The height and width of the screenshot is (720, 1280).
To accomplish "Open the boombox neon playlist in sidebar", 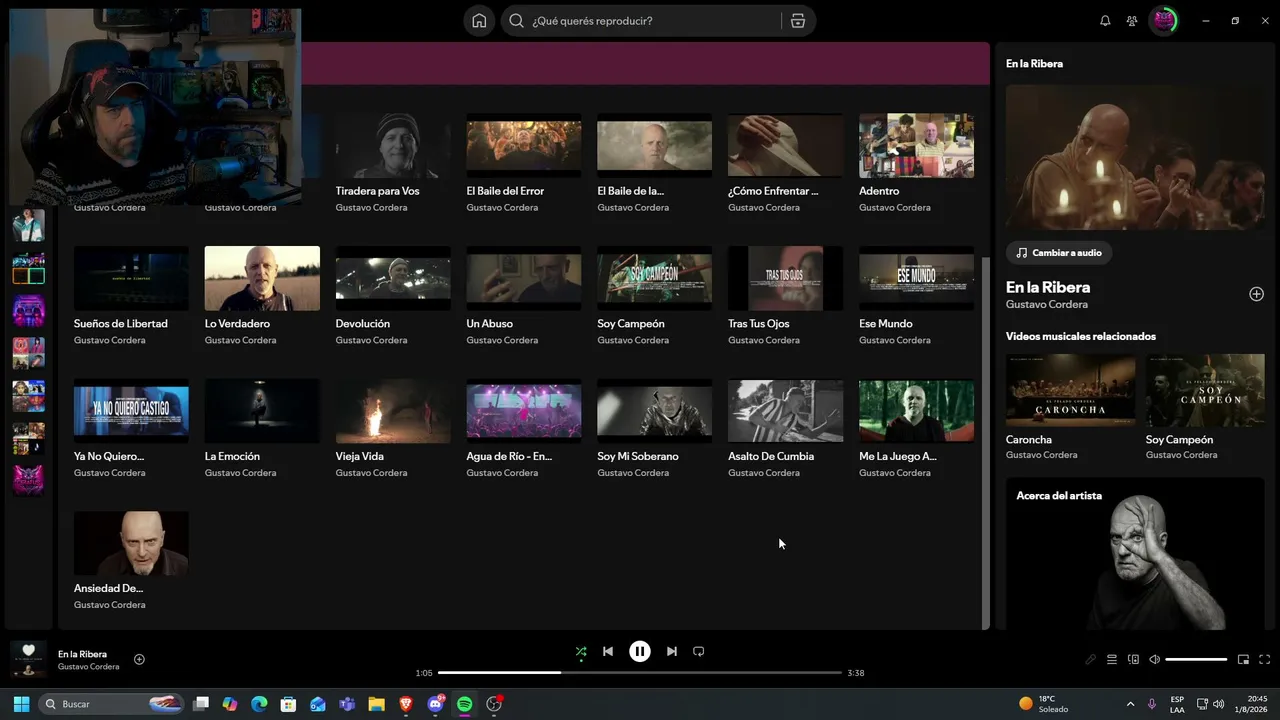I will tap(29, 311).
